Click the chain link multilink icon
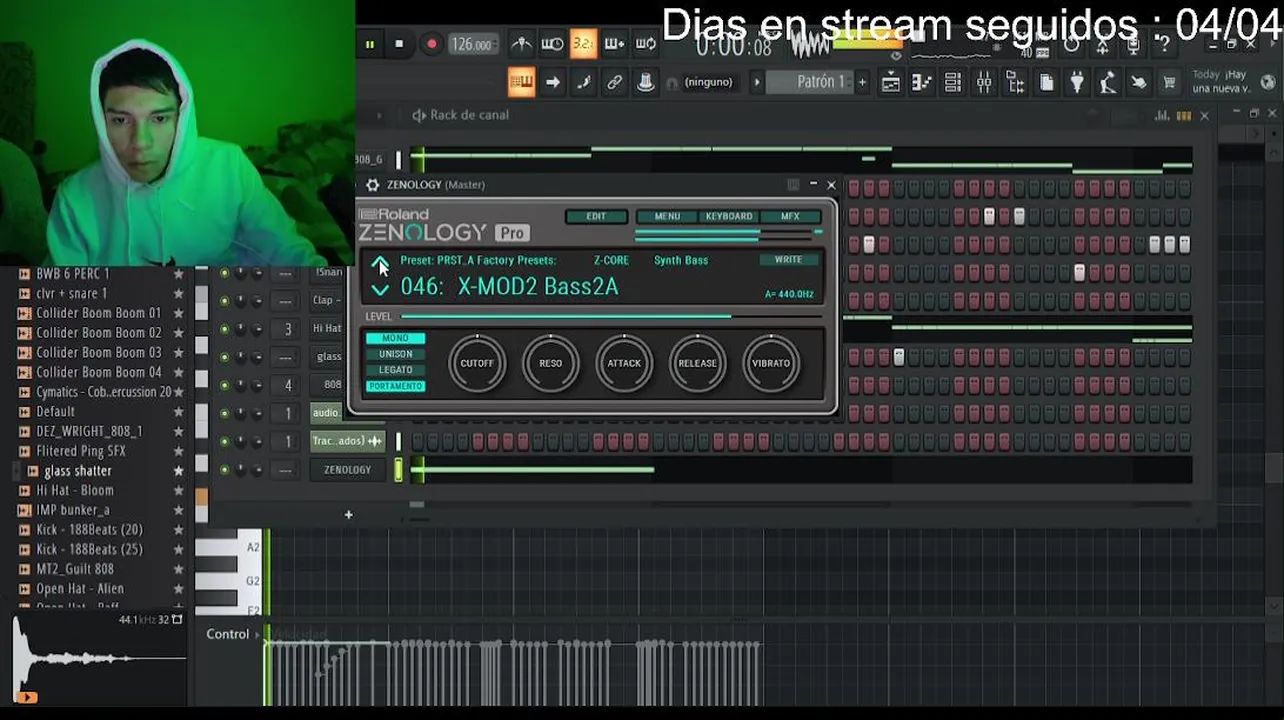 (x=614, y=82)
